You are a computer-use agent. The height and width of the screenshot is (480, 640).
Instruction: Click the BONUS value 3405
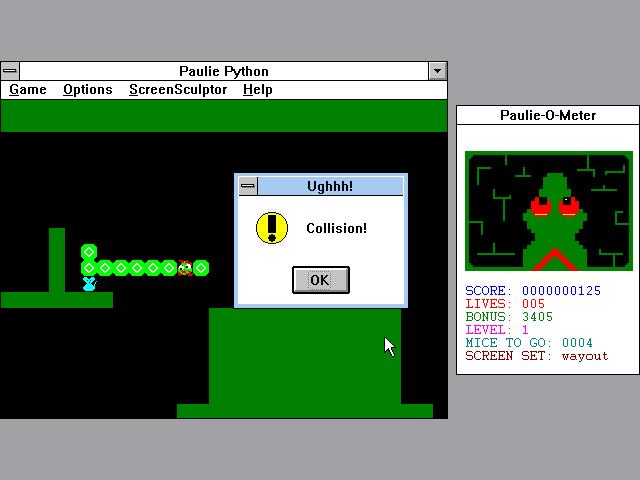point(537,317)
